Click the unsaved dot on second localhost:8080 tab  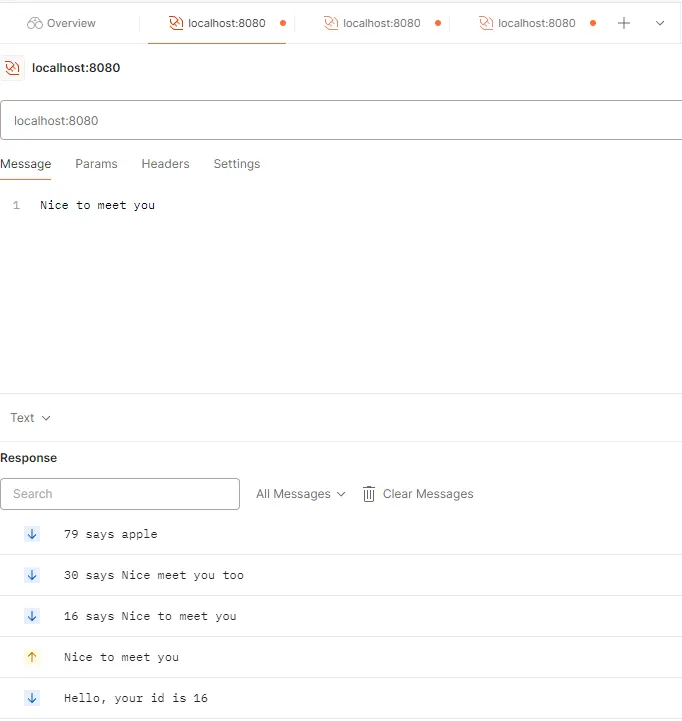[x=438, y=23]
